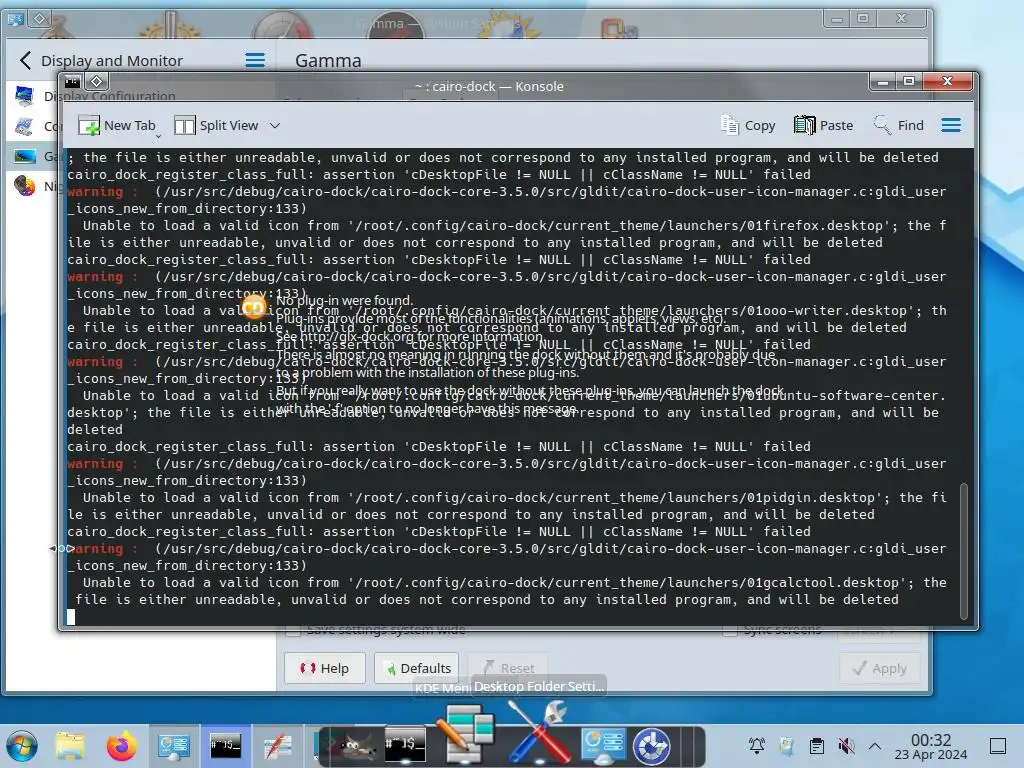The width and height of the screenshot is (1024, 768).
Task: Open Desktop Folder Settings tools icon
Action: 538,731
